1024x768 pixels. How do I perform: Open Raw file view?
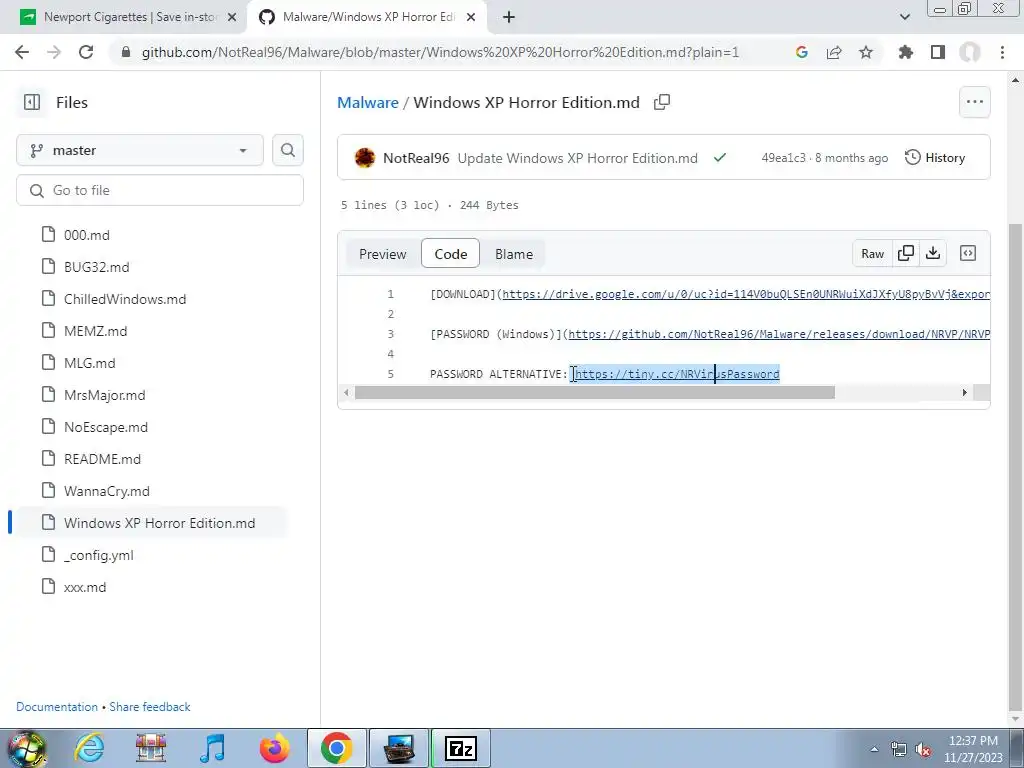(x=872, y=253)
